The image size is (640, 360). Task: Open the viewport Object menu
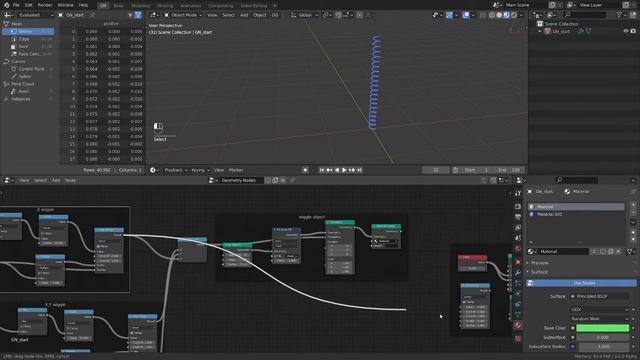(x=260, y=15)
